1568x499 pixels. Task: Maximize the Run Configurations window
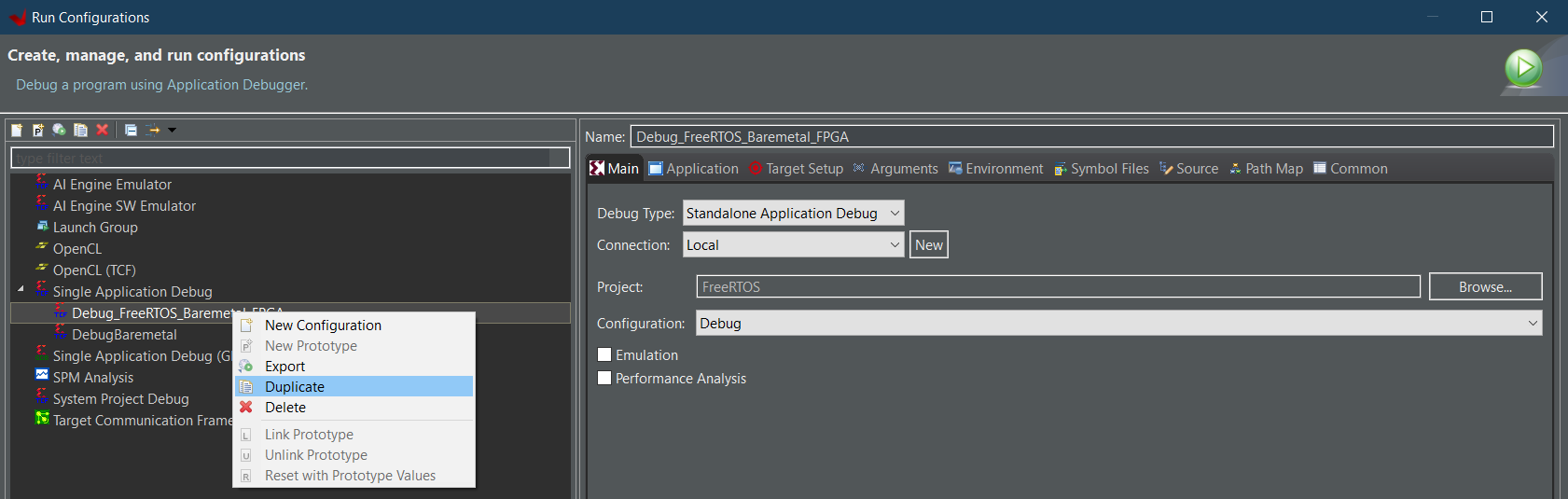pyautogui.click(x=1487, y=17)
